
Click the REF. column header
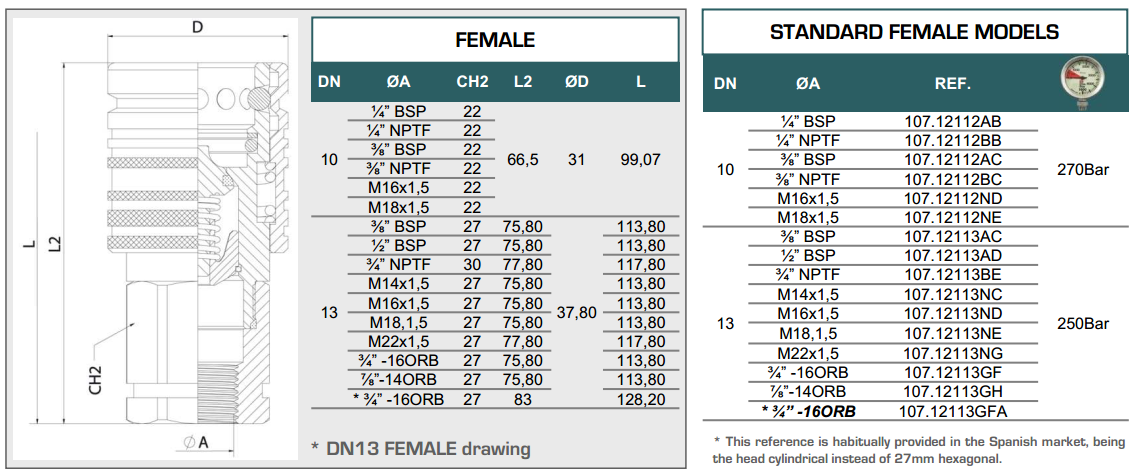click(952, 84)
